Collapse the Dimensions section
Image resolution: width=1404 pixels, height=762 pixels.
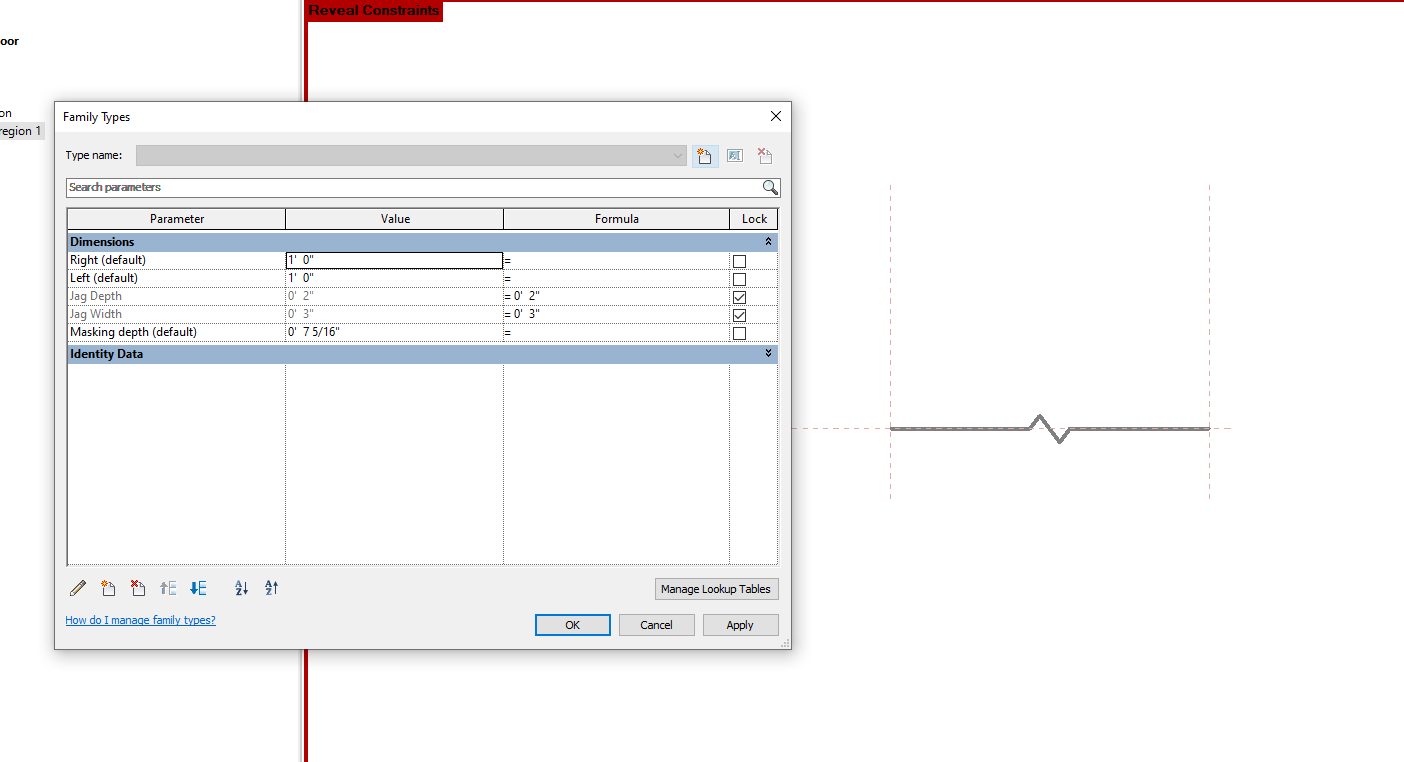tap(767, 241)
